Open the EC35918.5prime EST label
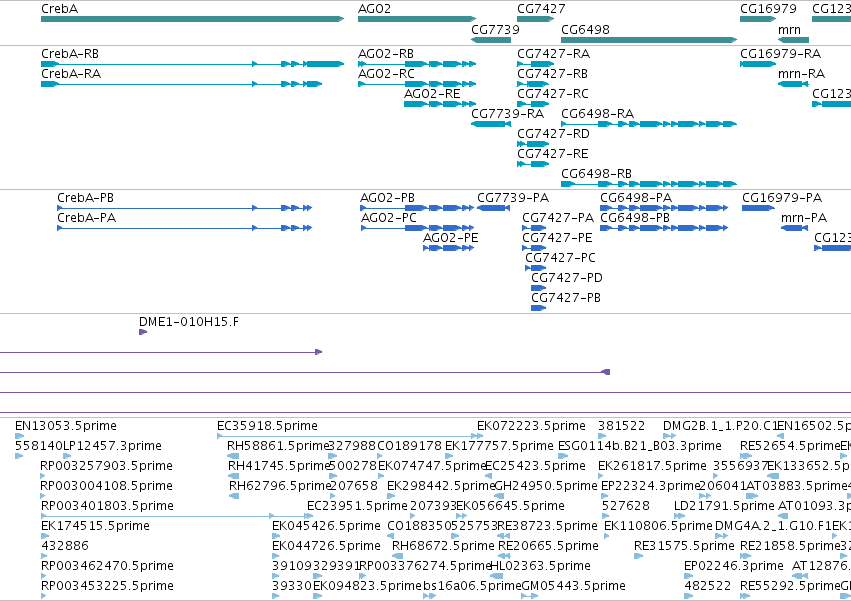The width and height of the screenshot is (851, 601). [x=267, y=426]
